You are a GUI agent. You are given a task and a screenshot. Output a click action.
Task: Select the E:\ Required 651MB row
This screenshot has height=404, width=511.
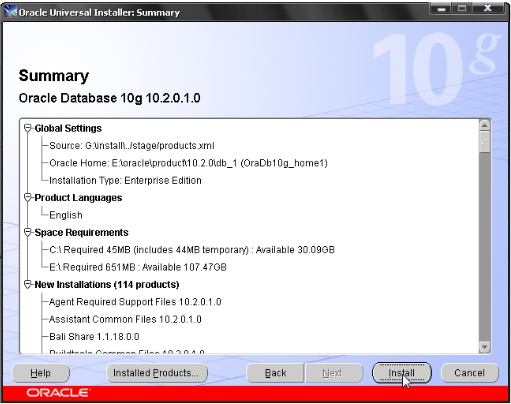pos(138,267)
